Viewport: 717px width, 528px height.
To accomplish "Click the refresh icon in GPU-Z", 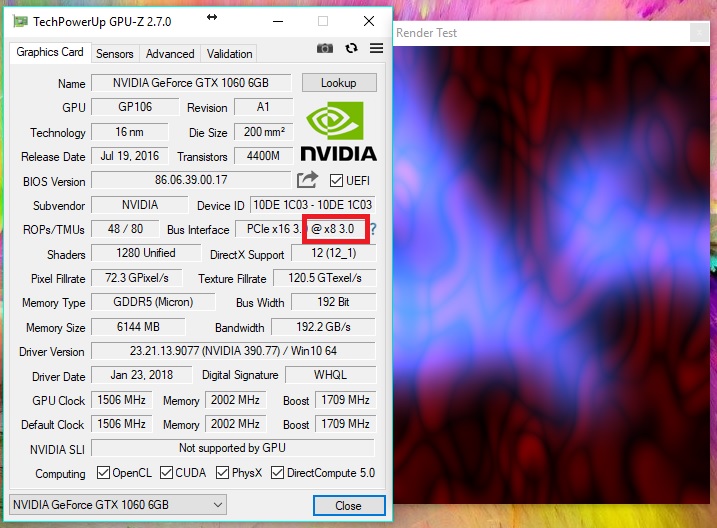I will [351, 48].
